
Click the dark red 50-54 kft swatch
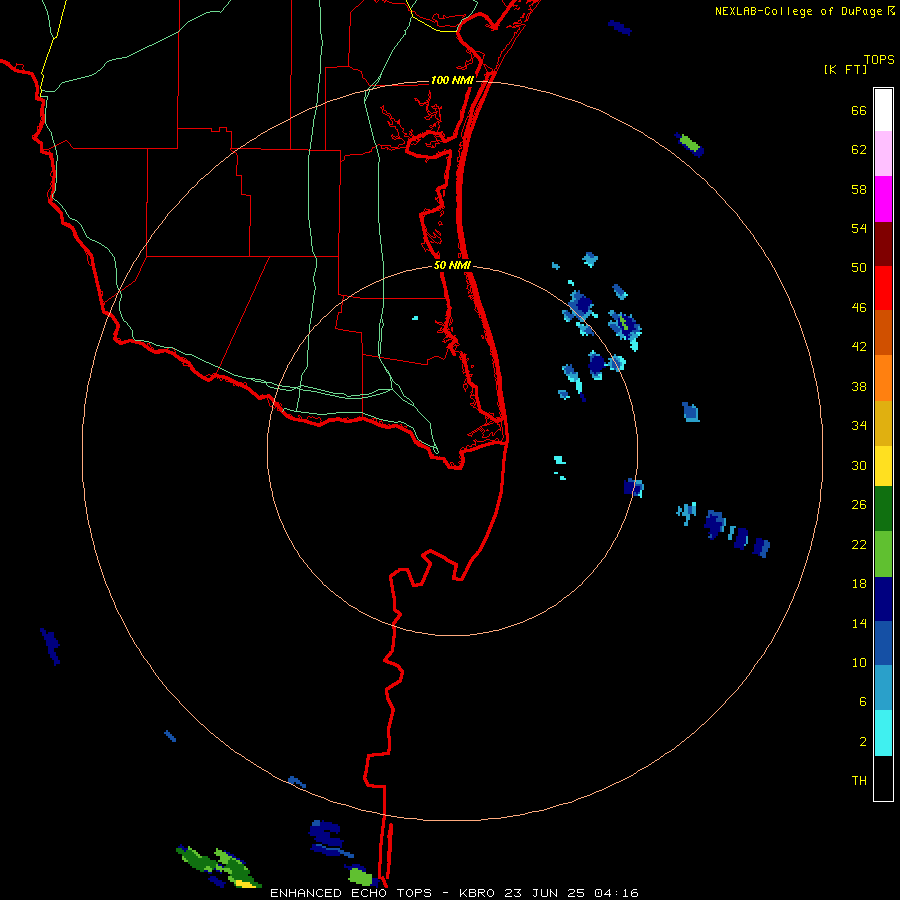point(883,243)
